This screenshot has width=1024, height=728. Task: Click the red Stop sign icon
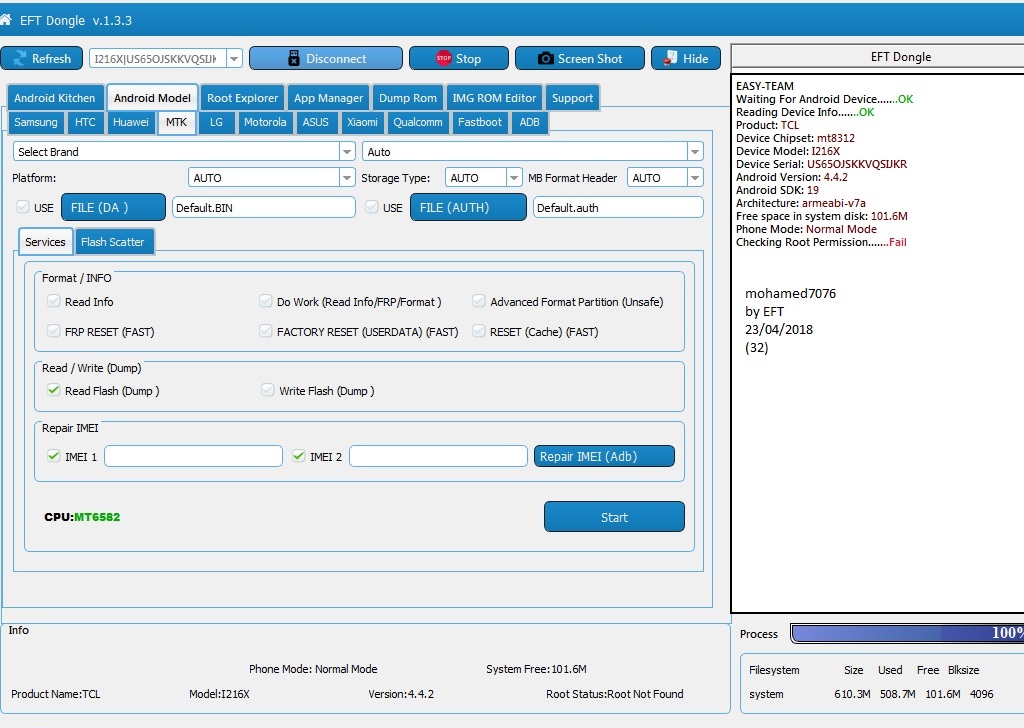tap(444, 58)
